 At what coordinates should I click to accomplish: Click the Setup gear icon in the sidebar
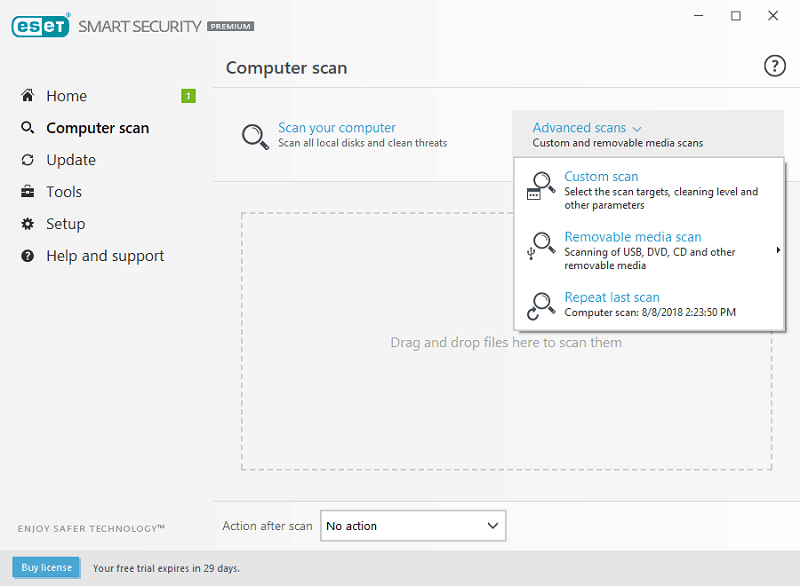(28, 224)
